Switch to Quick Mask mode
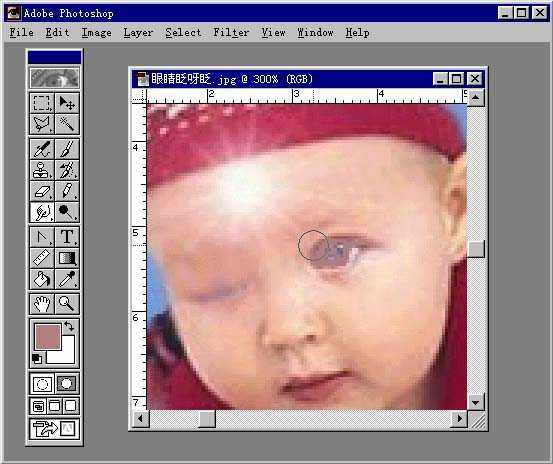Image resolution: width=553 pixels, height=464 pixels. coord(67,384)
